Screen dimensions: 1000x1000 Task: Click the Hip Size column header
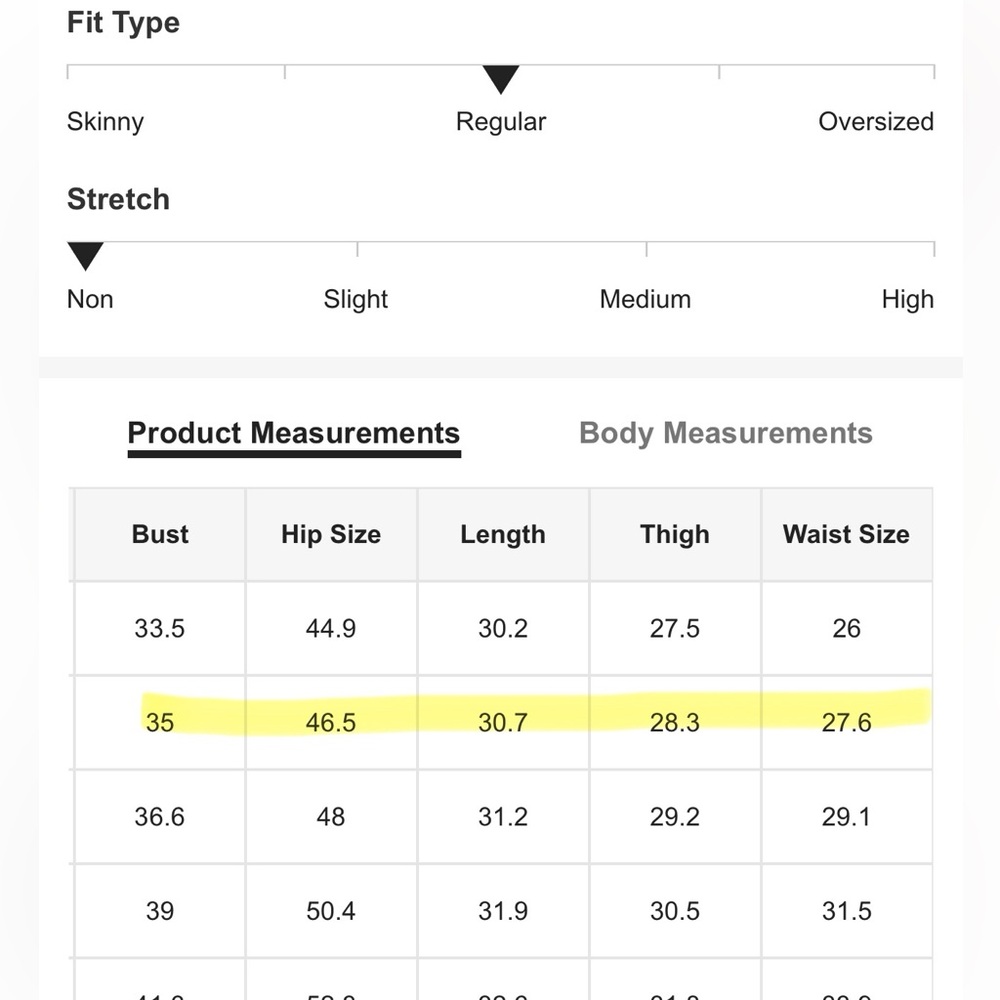(331, 534)
